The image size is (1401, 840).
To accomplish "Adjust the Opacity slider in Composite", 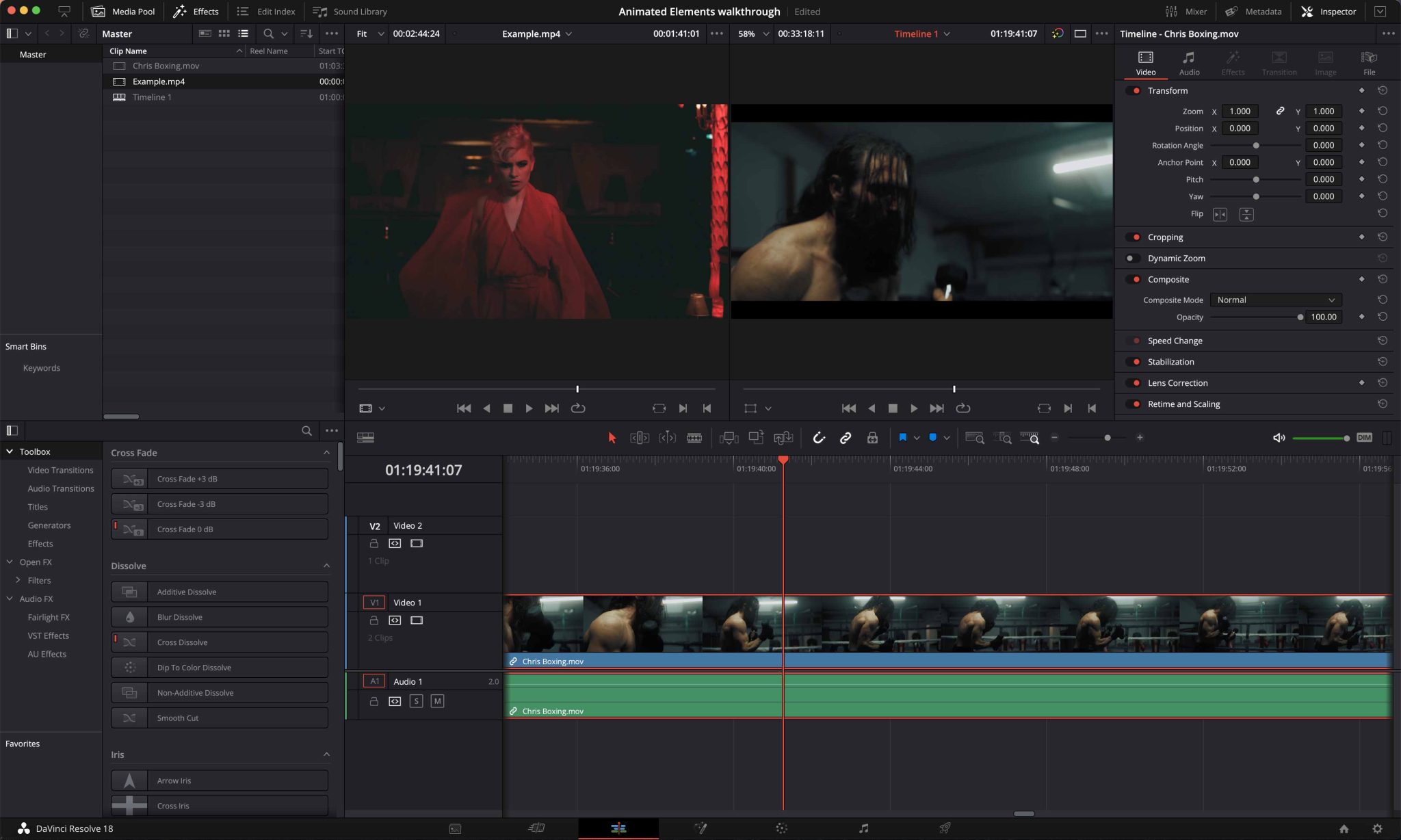I will pyautogui.click(x=1301, y=317).
